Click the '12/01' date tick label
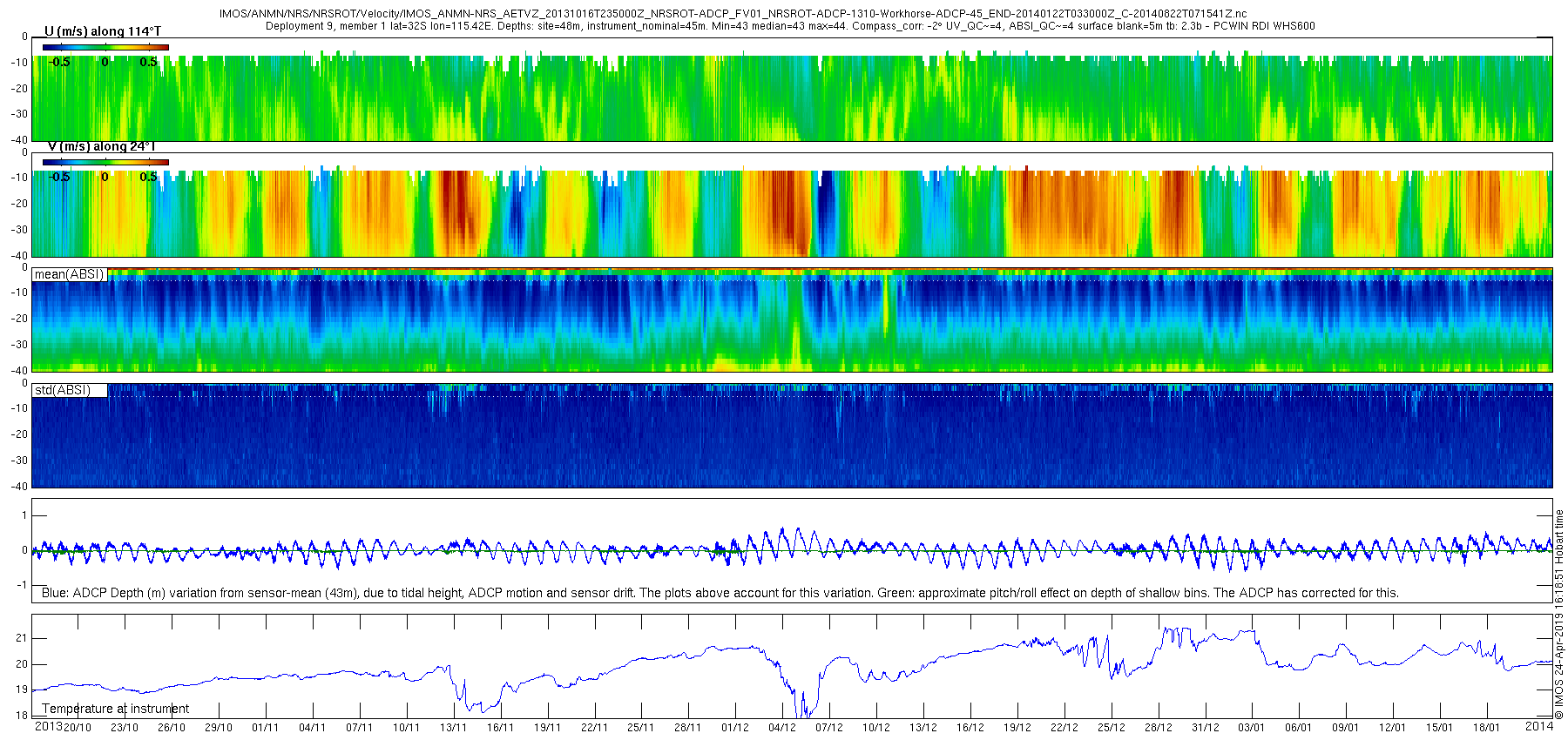Image resolution: width=1568 pixels, height=740 pixels. pos(1393,728)
